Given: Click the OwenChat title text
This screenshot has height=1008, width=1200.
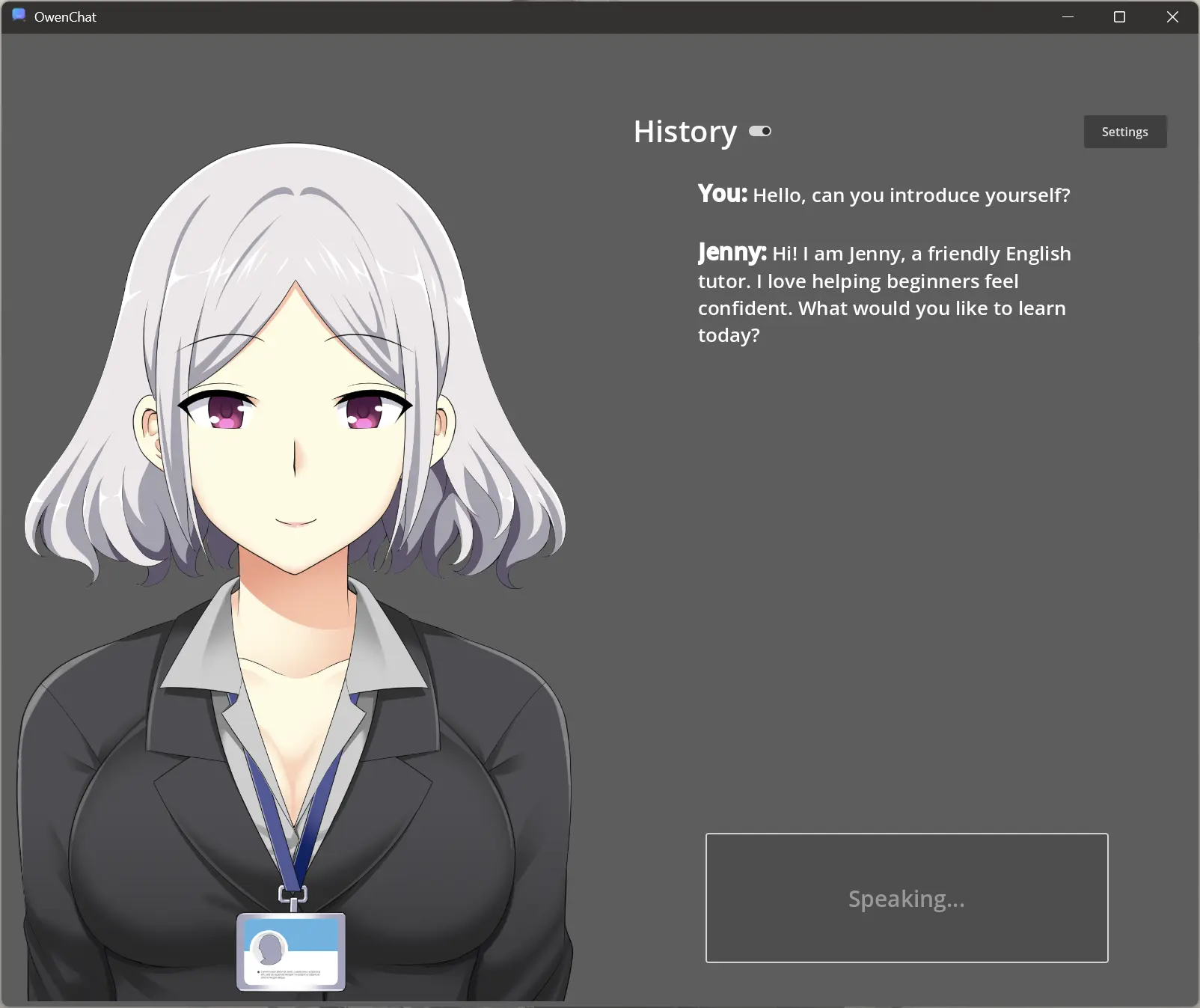Looking at the screenshot, I should point(65,16).
